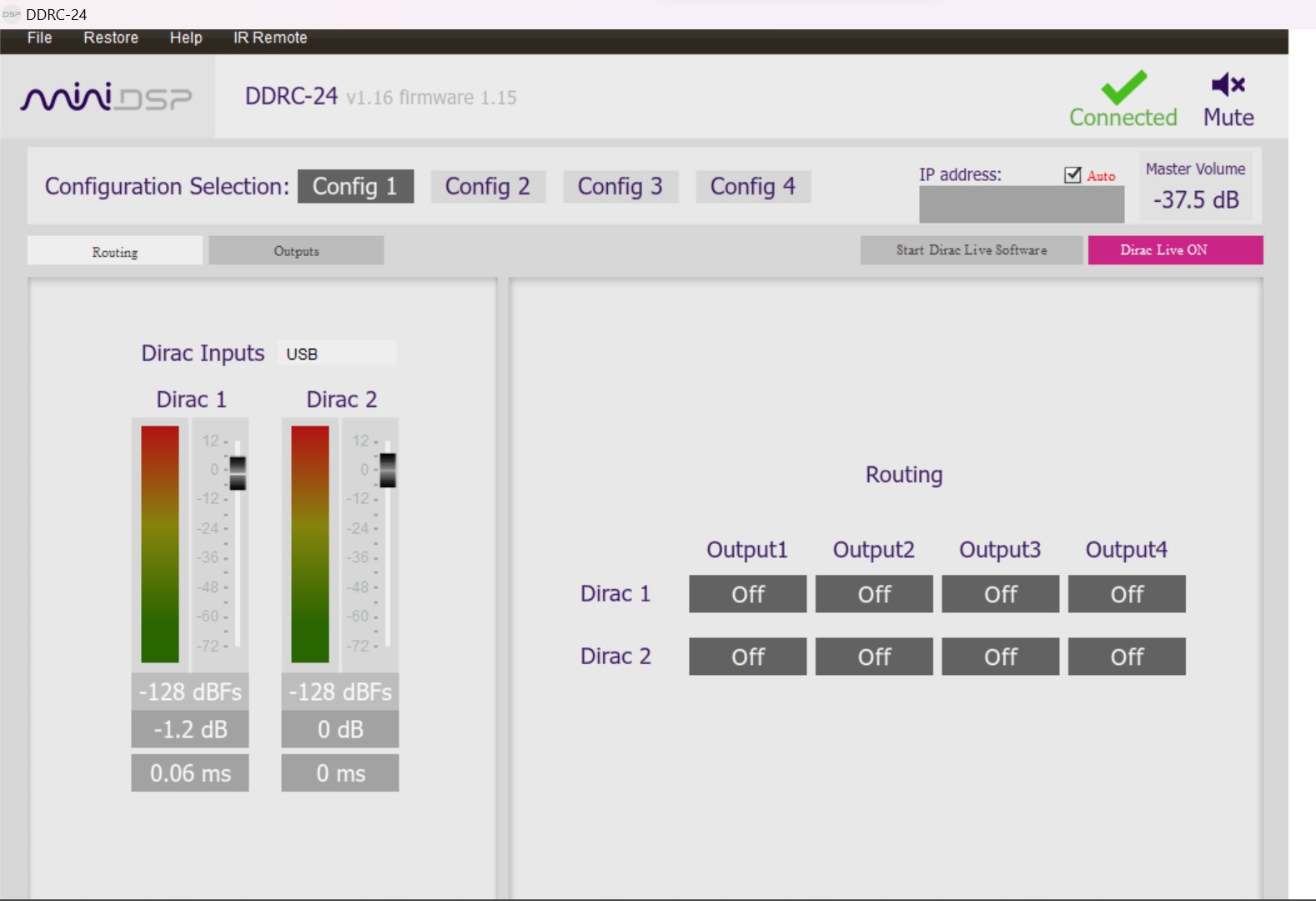
Task: Open the File menu
Action: 39,38
